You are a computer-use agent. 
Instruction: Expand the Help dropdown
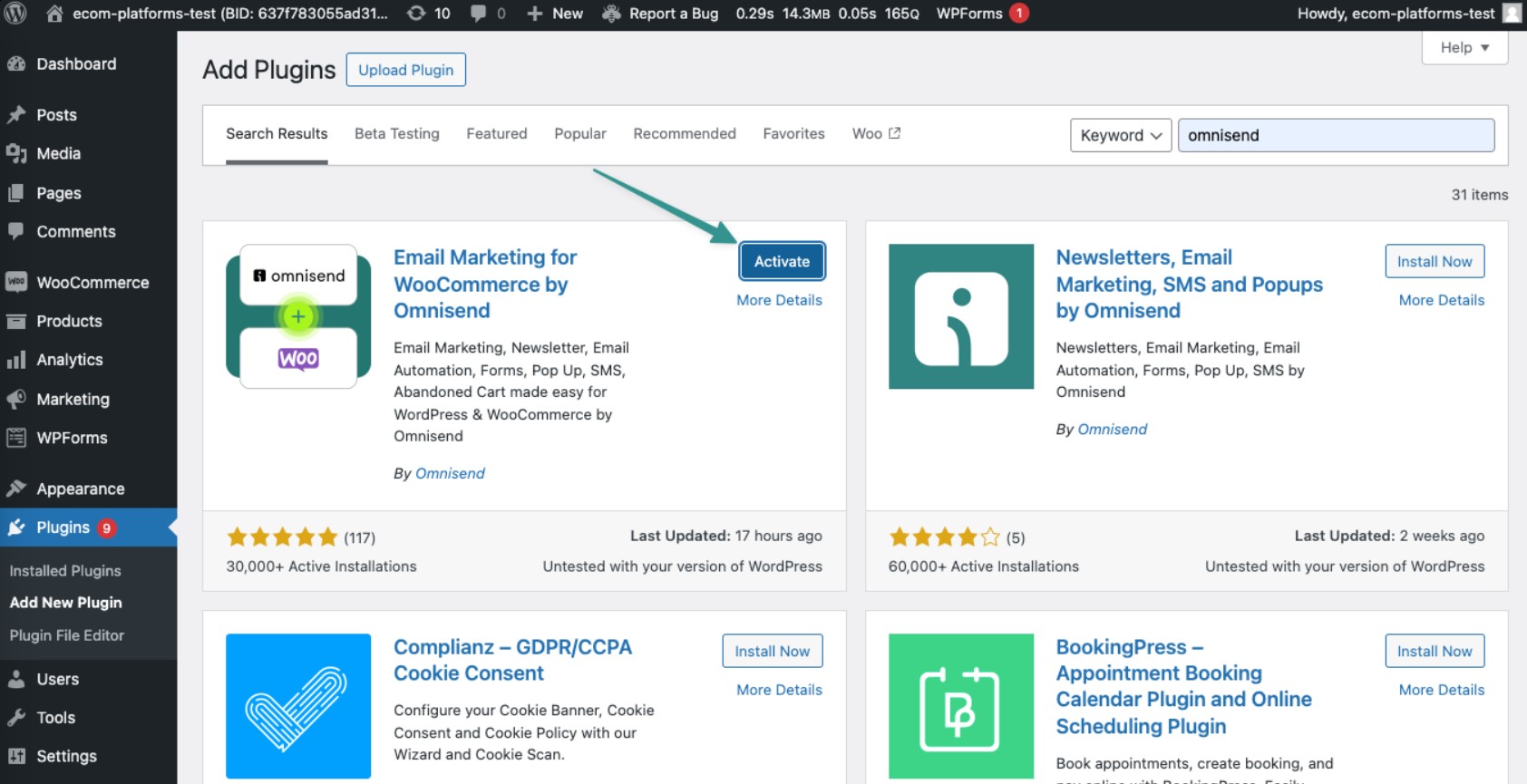click(x=1464, y=47)
